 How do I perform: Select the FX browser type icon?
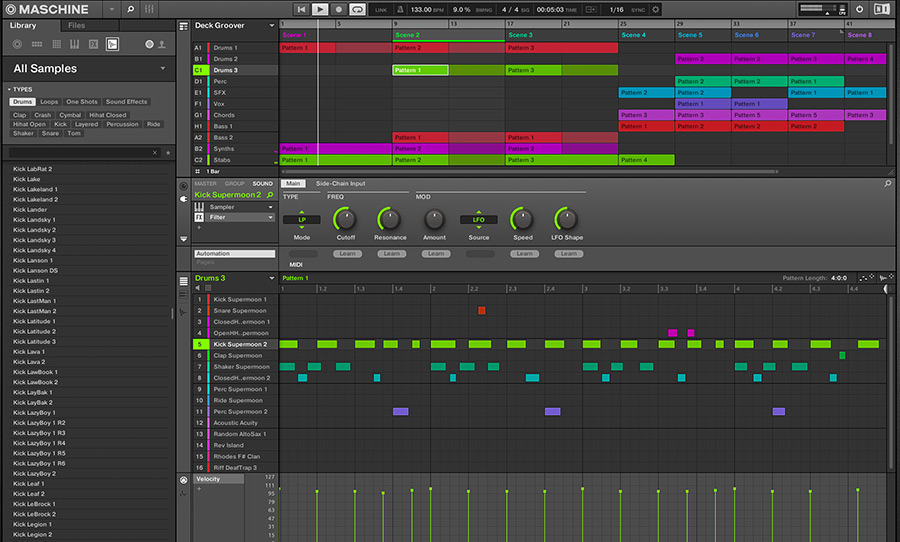click(93, 44)
